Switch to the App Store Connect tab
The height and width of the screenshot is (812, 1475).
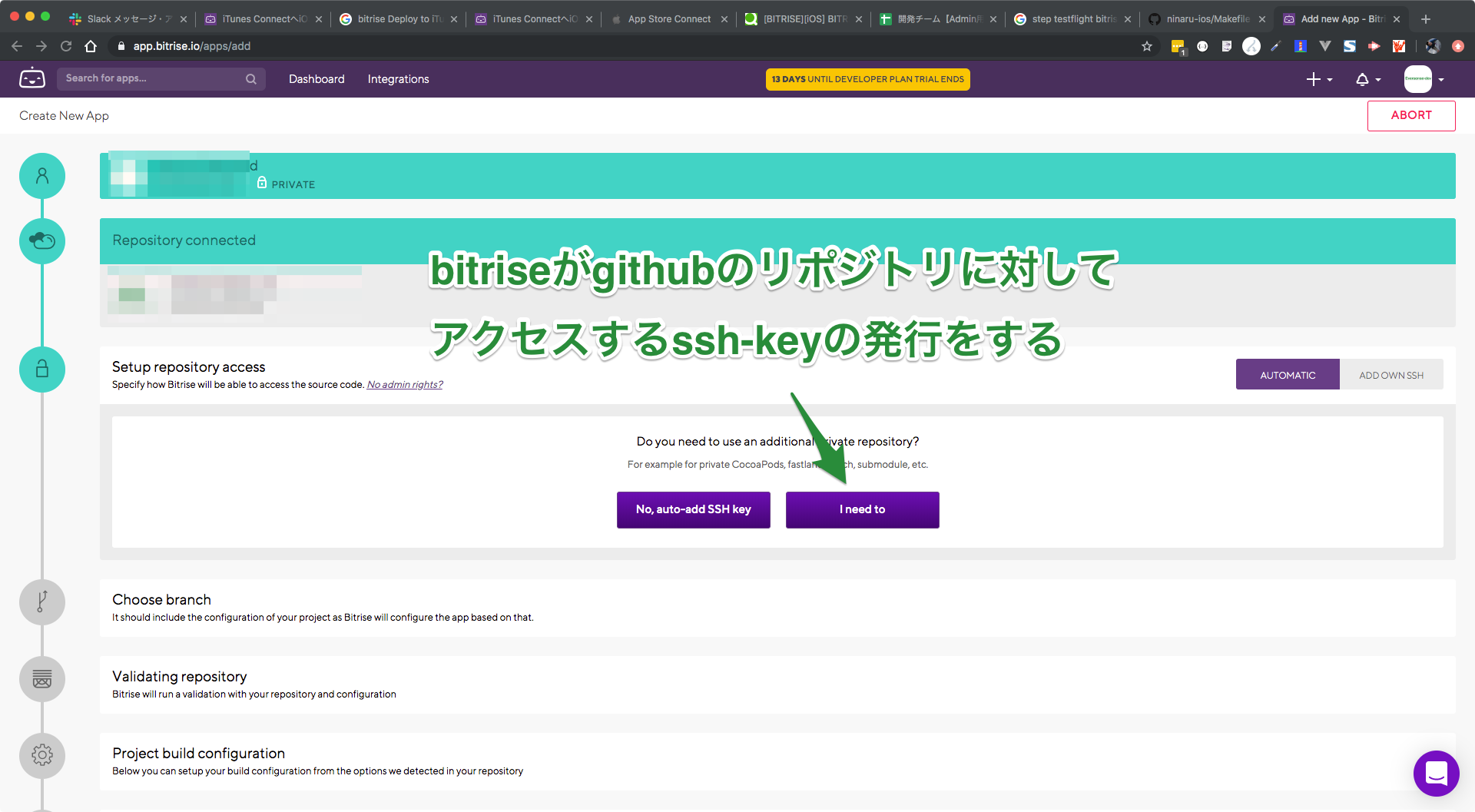(x=668, y=19)
